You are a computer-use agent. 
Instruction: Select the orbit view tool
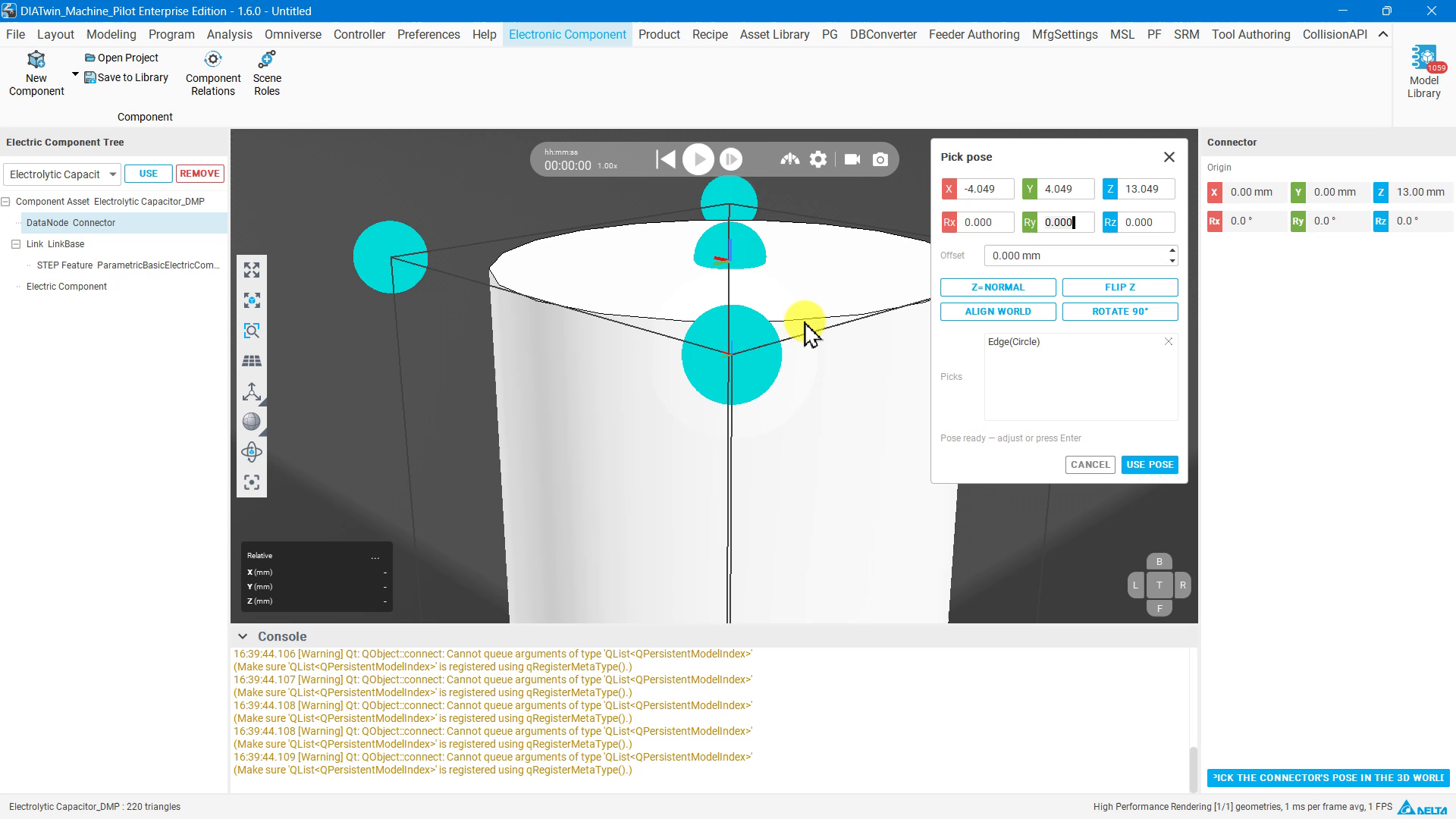(x=252, y=452)
